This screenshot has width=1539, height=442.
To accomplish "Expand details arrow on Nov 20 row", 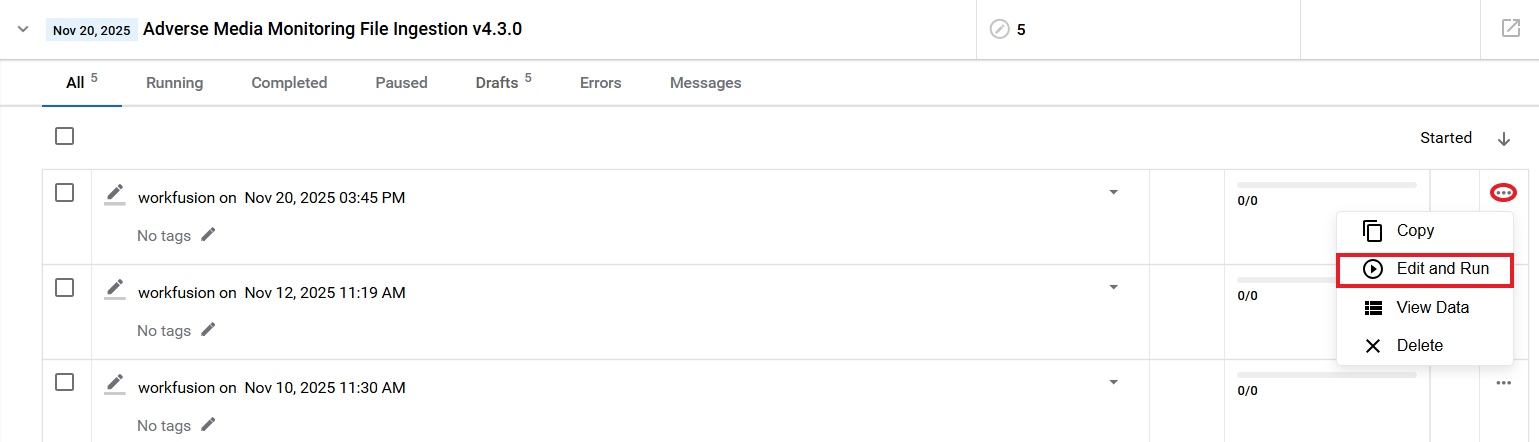I will 1113,192.
